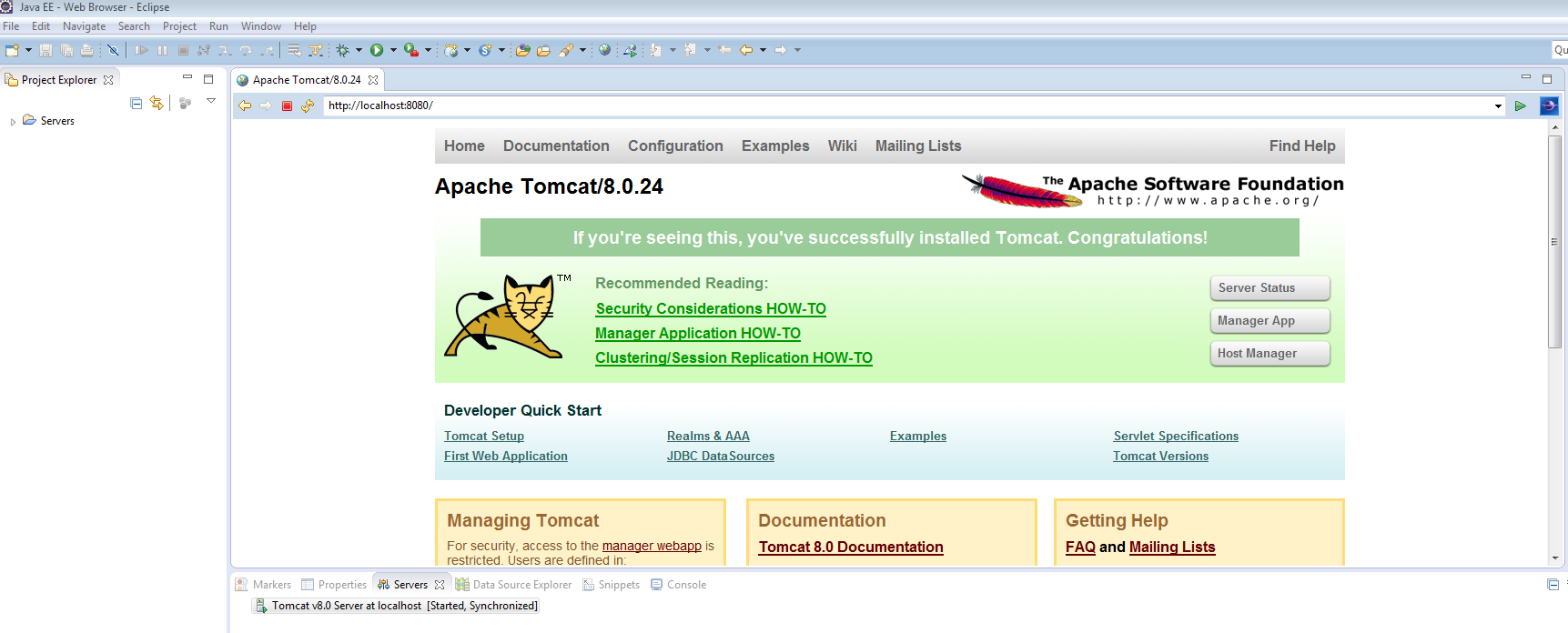This screenshot has width=1568, height=633.
Task: Click the Open Web Browser globe icon
Action: (605, 50)
